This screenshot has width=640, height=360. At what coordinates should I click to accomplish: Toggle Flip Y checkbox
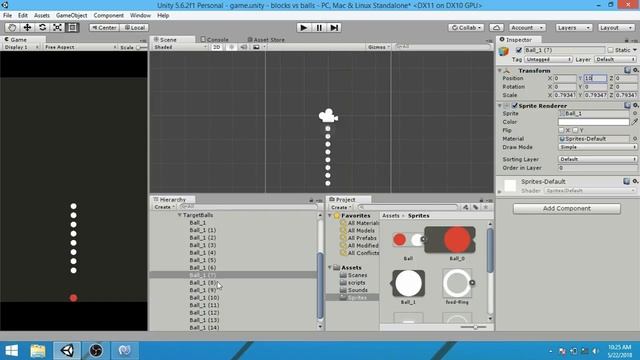[x=575, y=130]
